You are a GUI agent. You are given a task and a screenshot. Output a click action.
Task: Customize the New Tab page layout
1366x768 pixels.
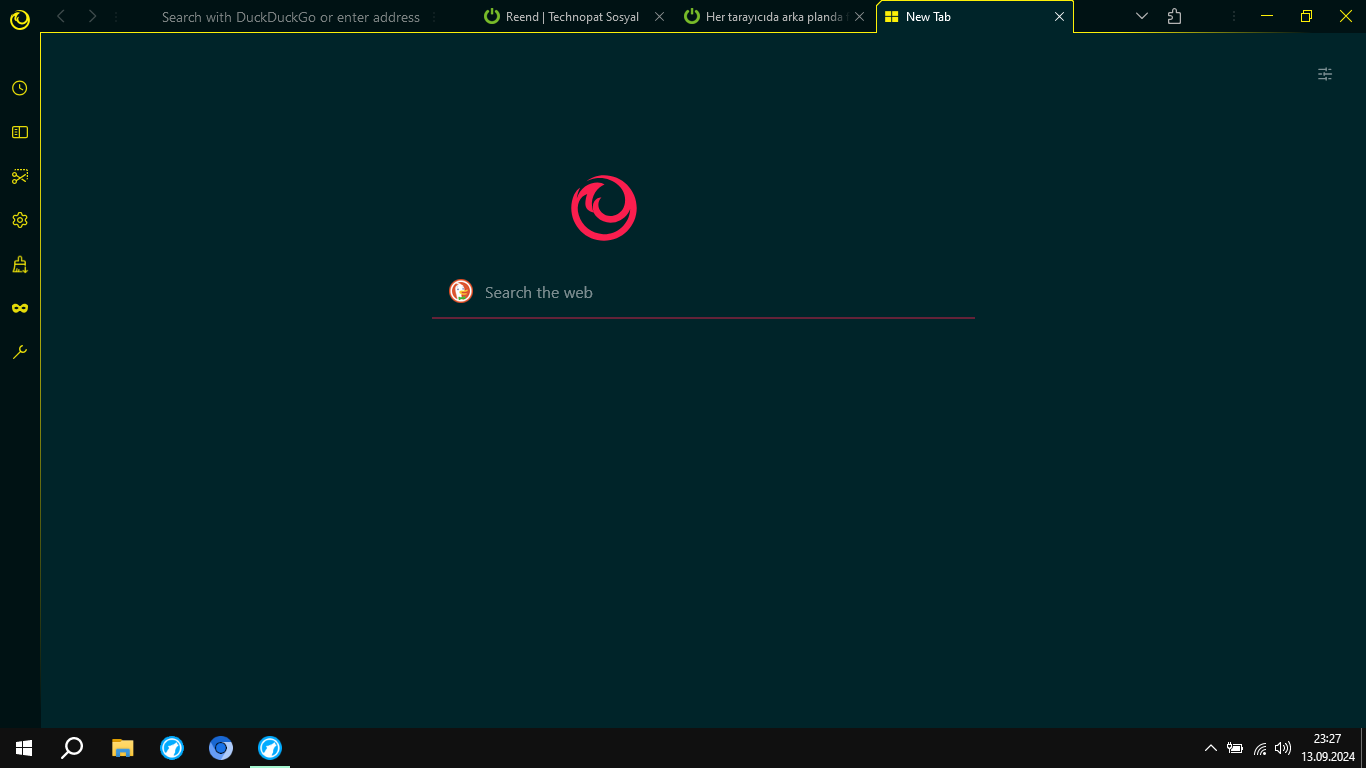click(1325, 74)
